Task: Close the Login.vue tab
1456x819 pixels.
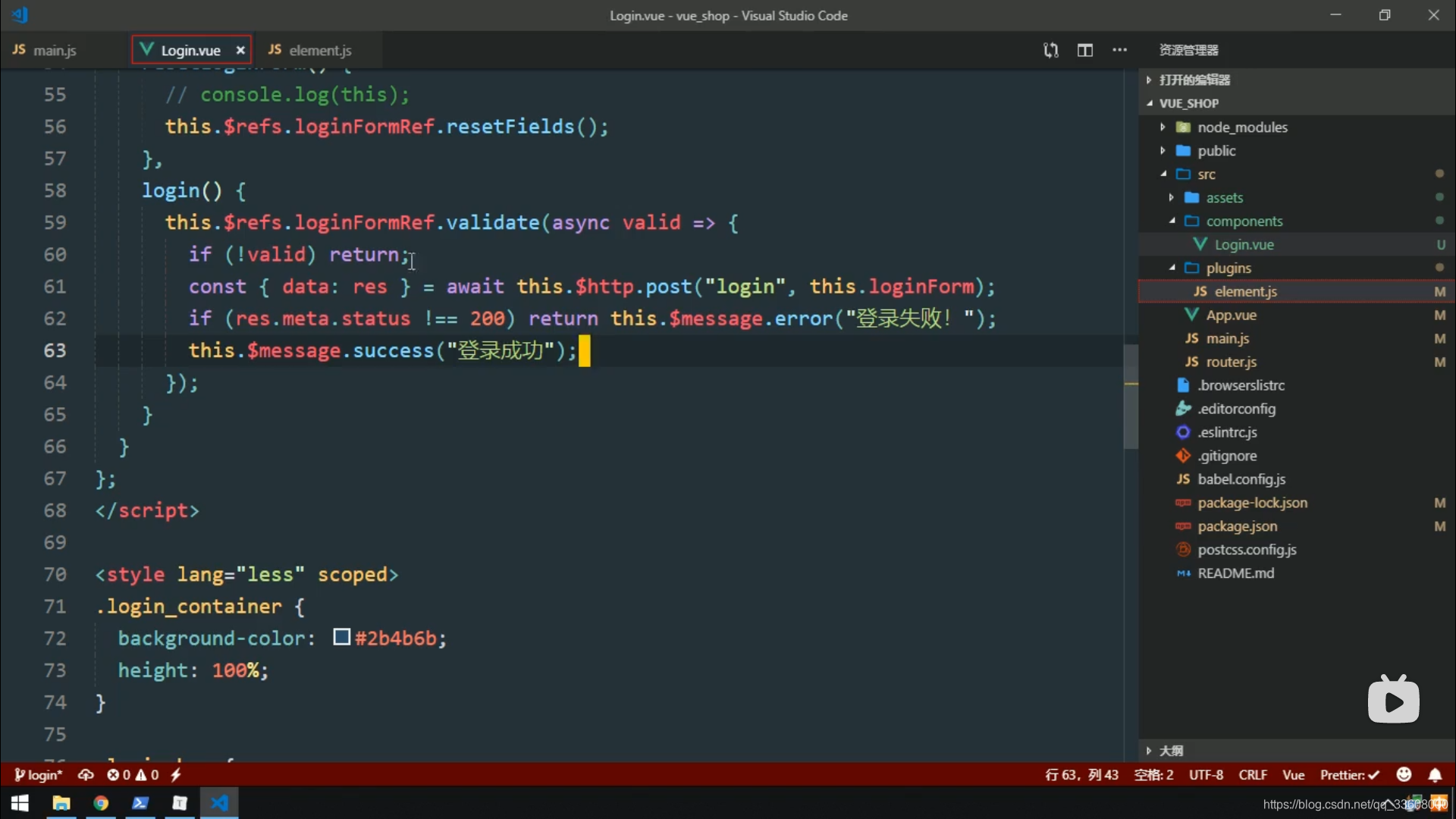Action: pos(240,50)
